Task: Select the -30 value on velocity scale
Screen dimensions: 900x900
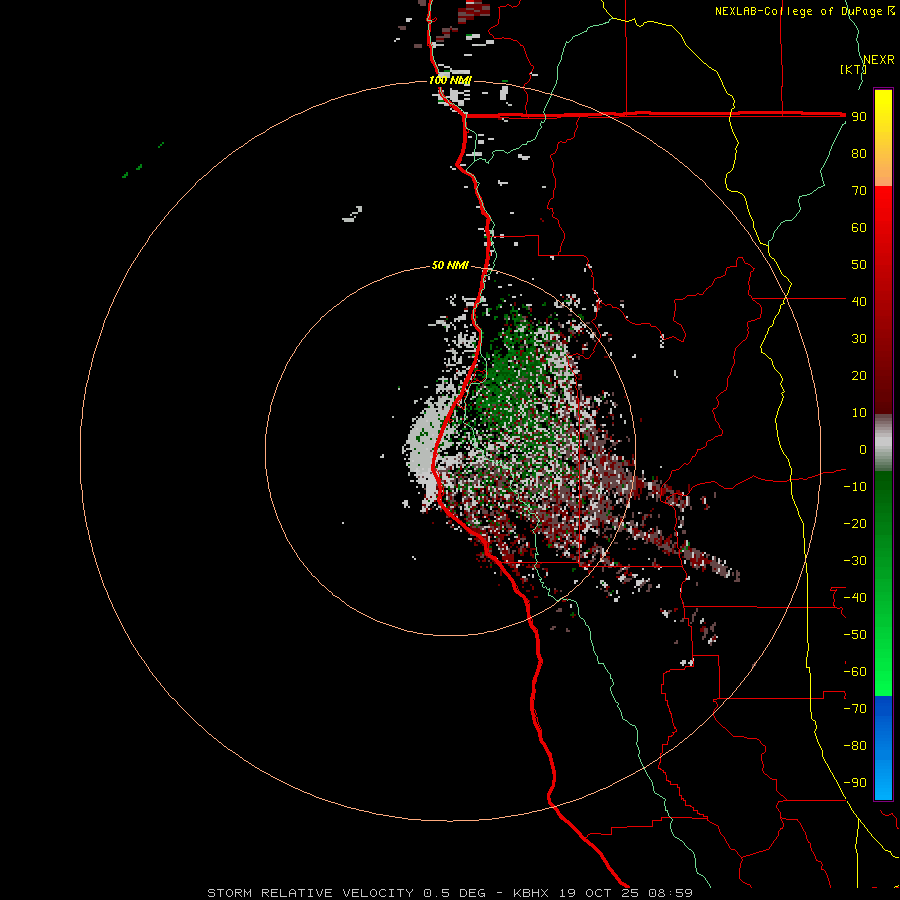Action: (855, 561)
